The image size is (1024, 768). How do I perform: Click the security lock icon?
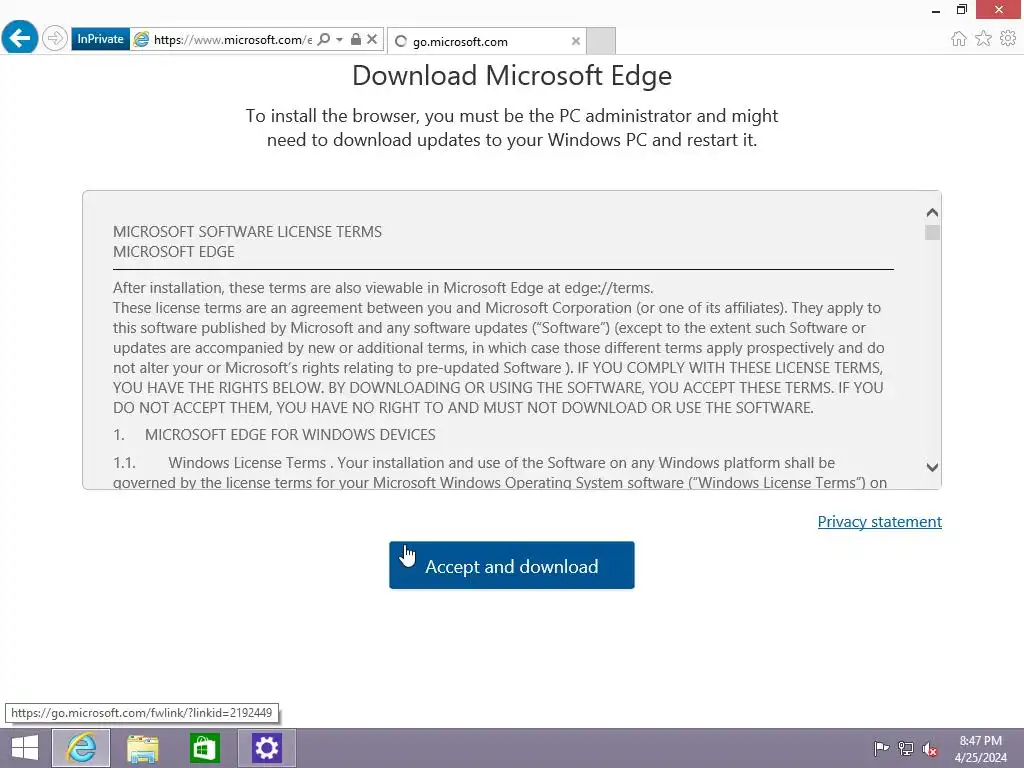pos(356,39)
